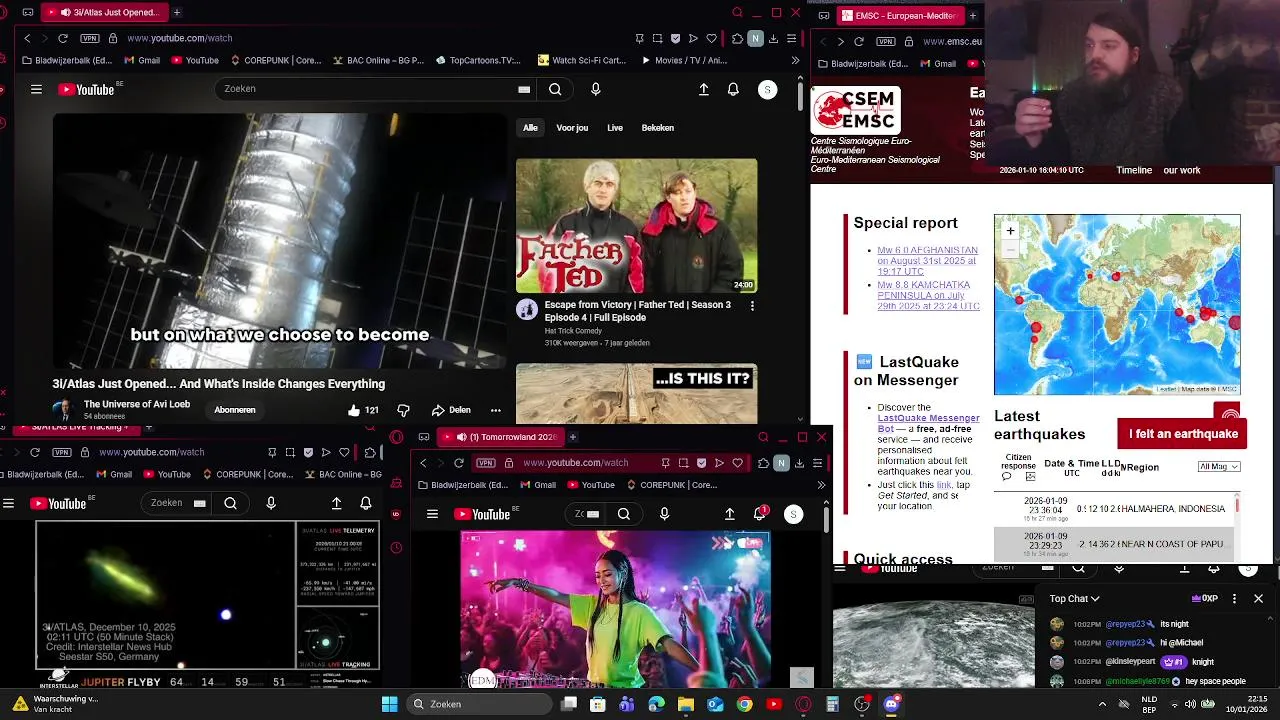Open notifications bell in top-left YouTube window
The height and width of the screenshot is (720, 1280).
tap(733, 89)
